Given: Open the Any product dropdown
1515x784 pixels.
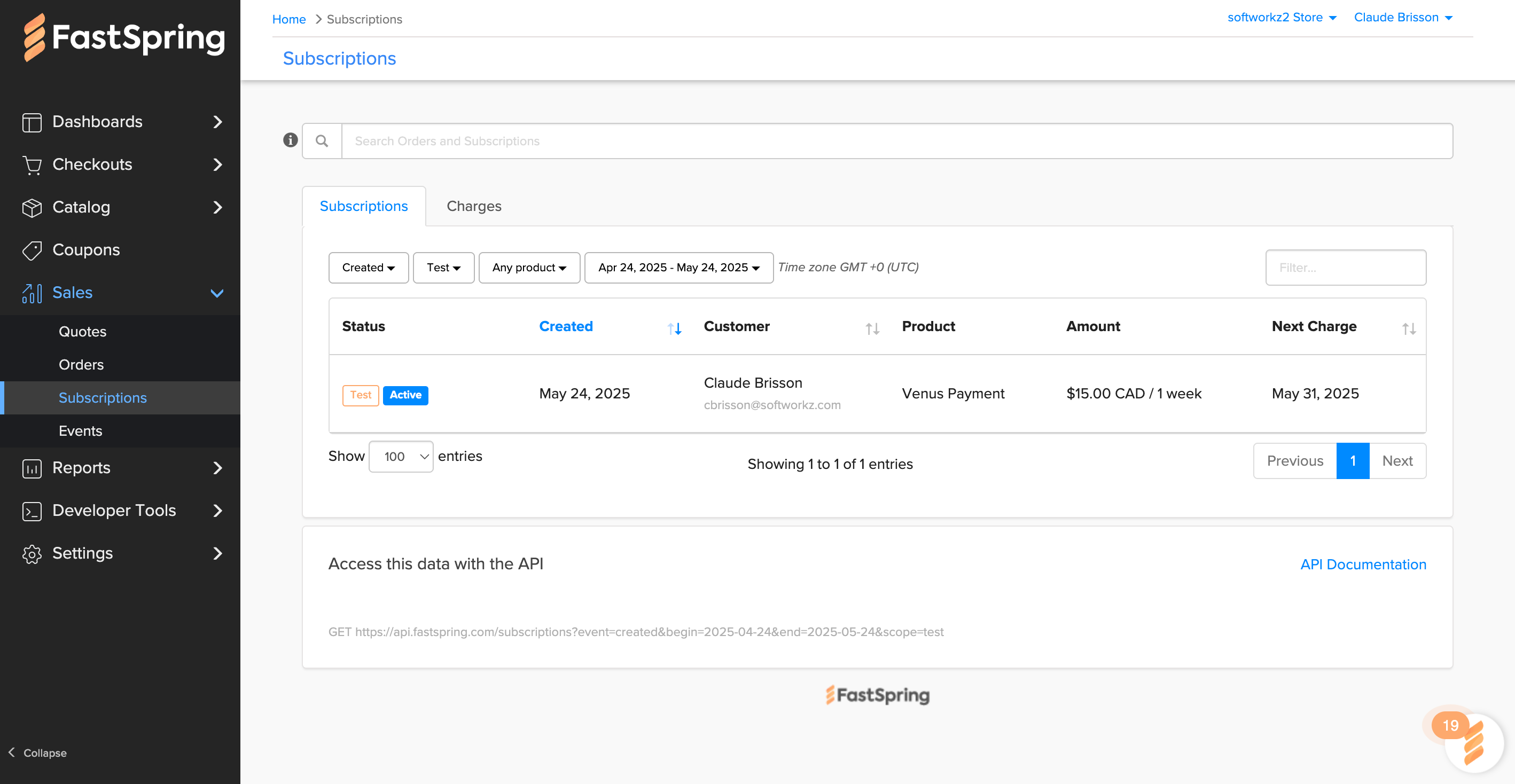Looking at the screenshot, I should 529,268.
